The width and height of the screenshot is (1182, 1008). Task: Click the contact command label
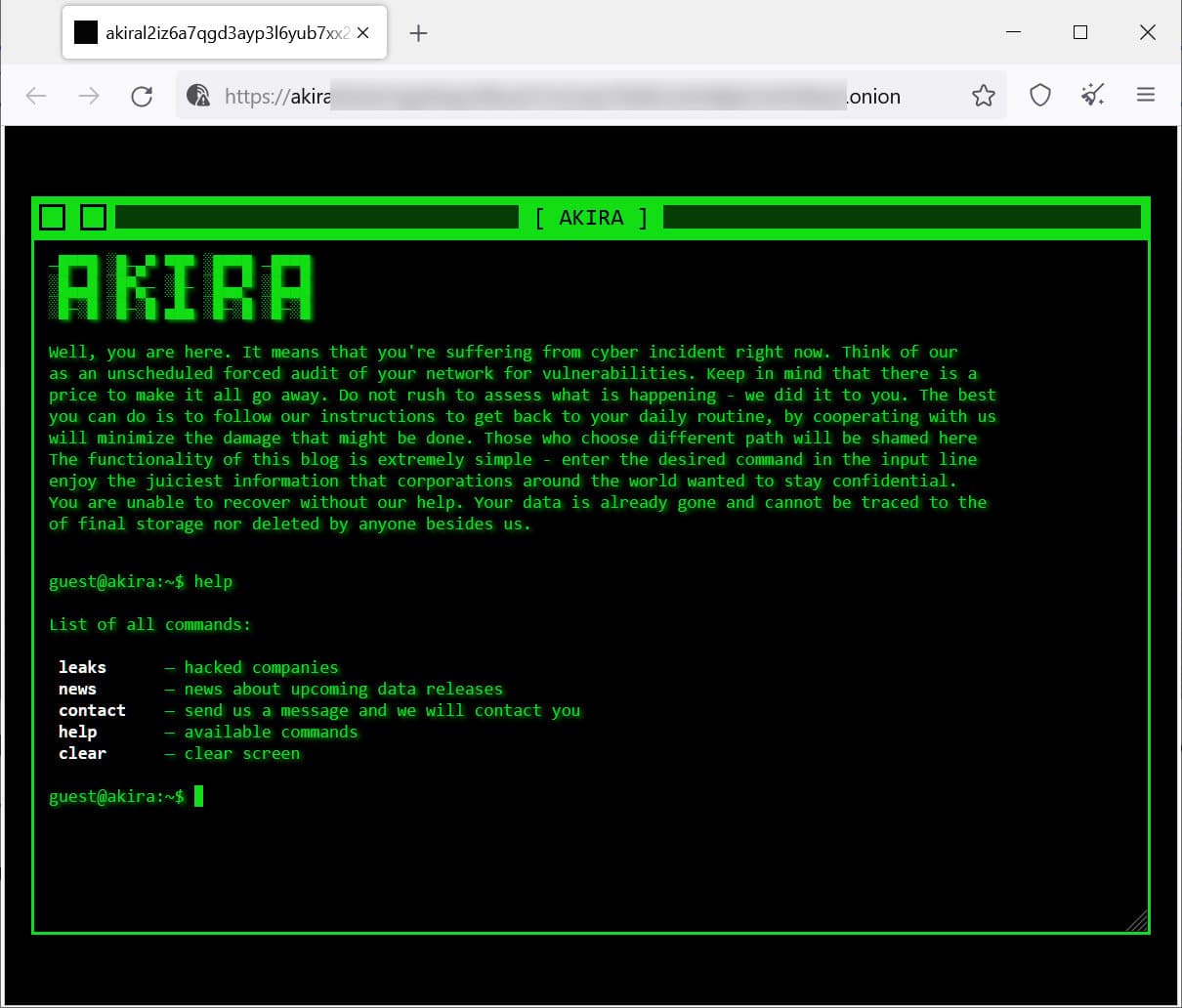coord(92,710)
